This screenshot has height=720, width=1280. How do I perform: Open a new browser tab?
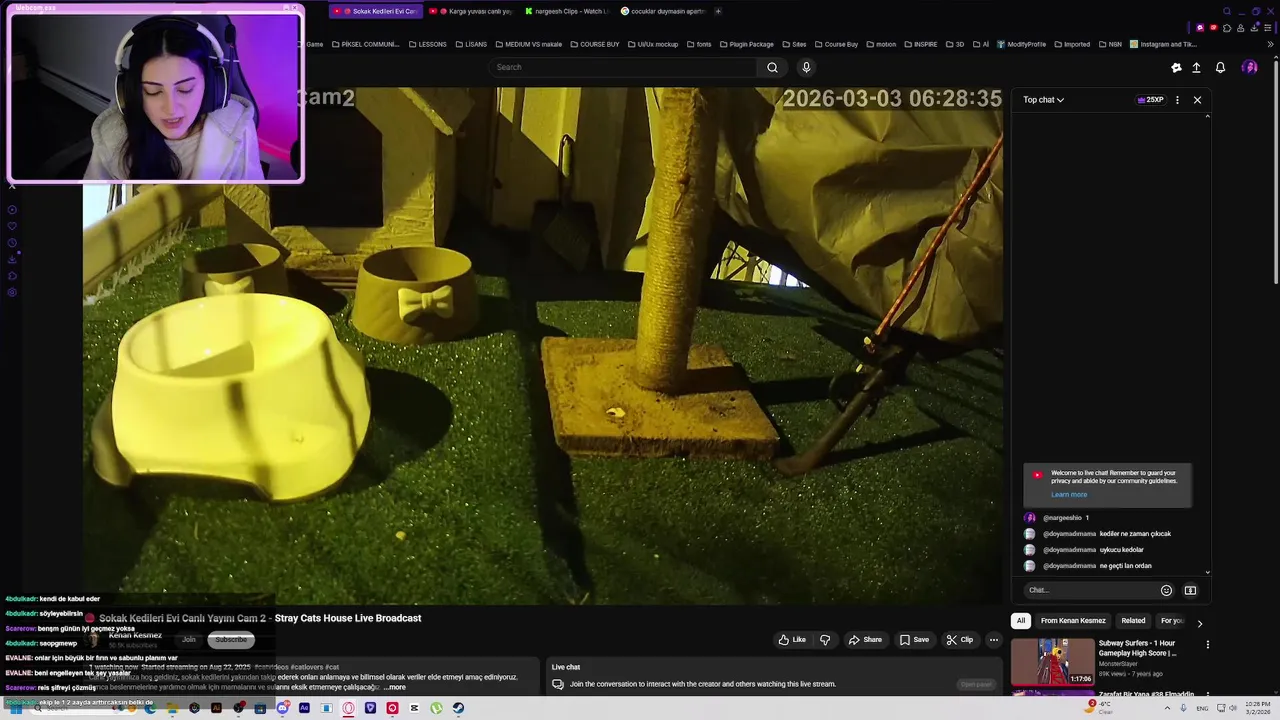click(x=718, y=11)
